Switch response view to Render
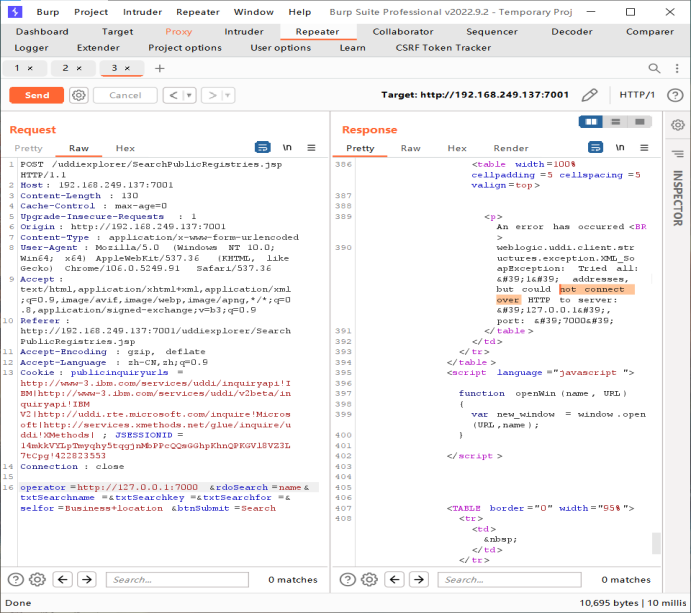This screenshot has height=613, width=692. coord(511,148)
